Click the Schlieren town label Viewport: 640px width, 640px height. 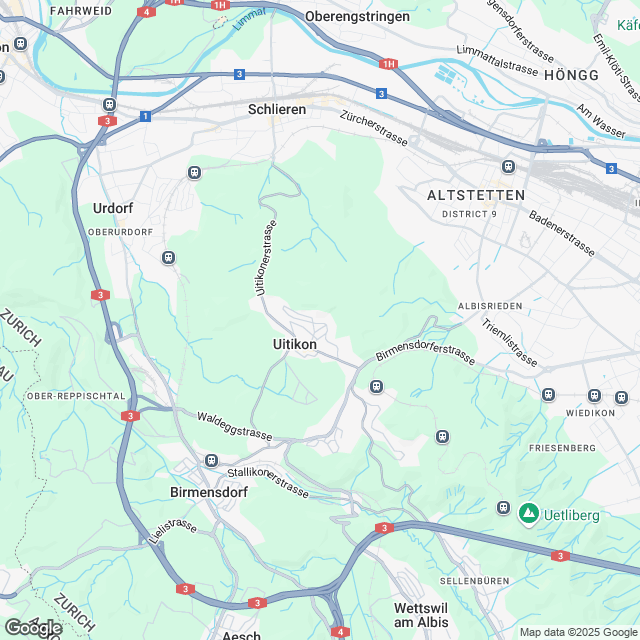click(277, 109)
